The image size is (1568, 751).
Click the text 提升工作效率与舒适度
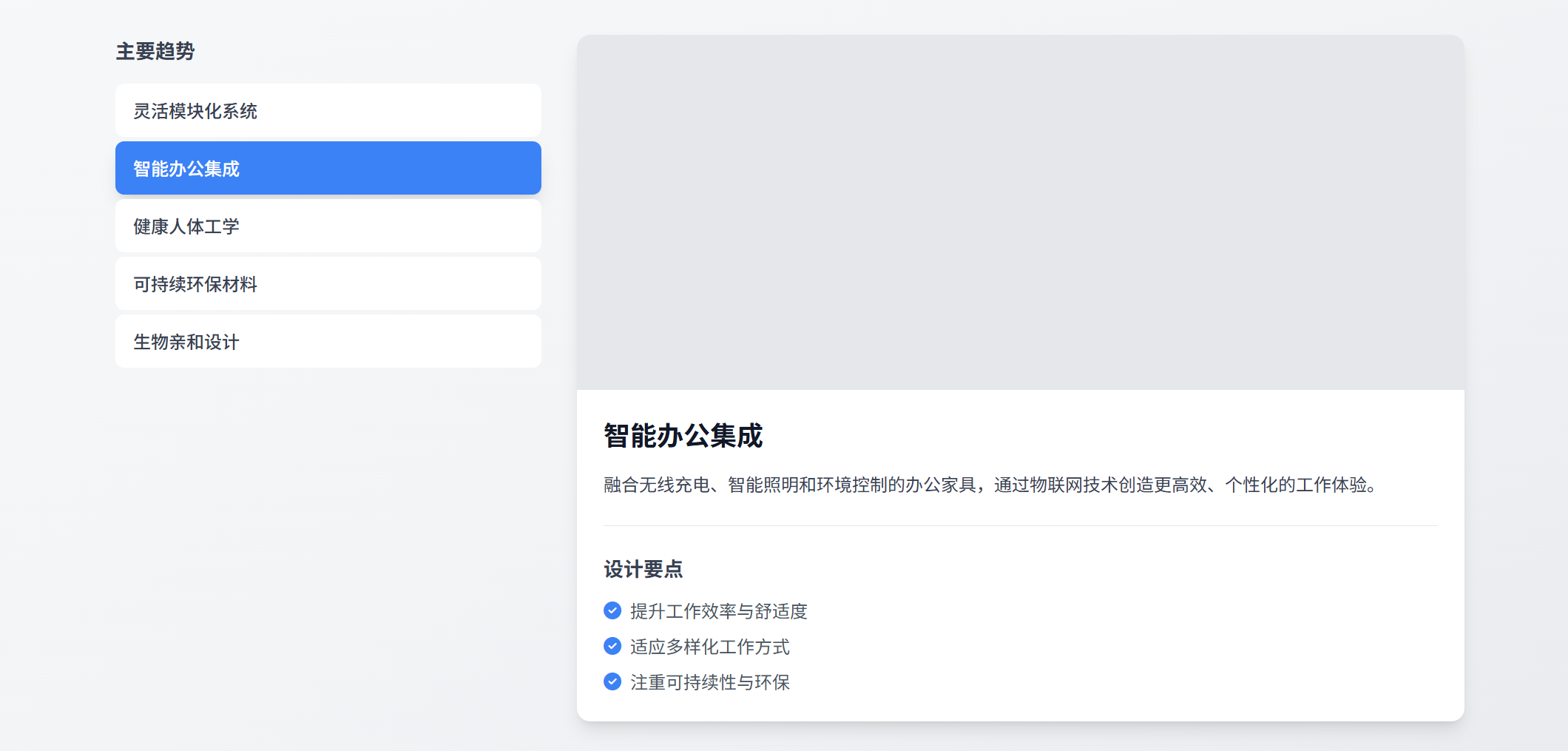(719, 611)
